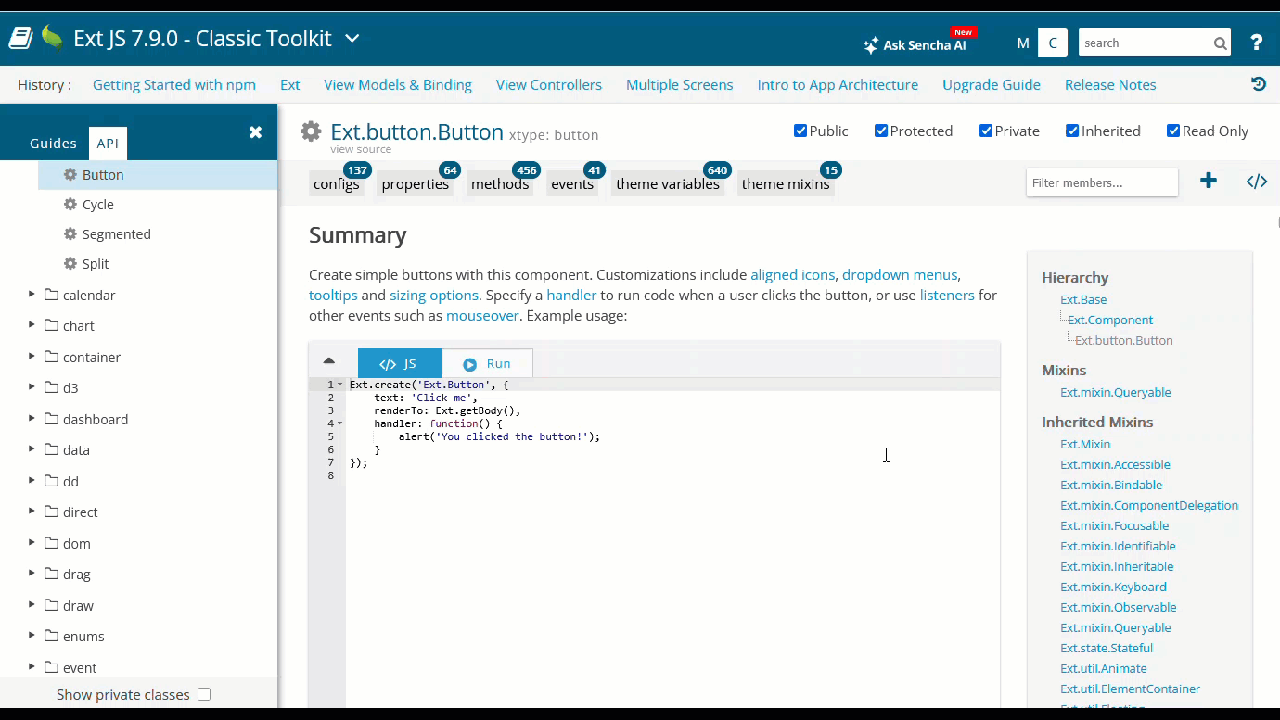Open the configs members menu

[x=336, y=184]
